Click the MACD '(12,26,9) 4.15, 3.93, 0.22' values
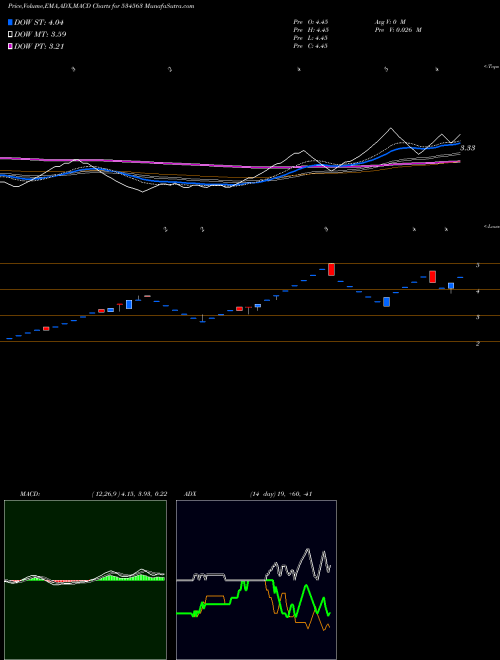The width and height of the screenshot is (500, 660). (x=130, y=494)
